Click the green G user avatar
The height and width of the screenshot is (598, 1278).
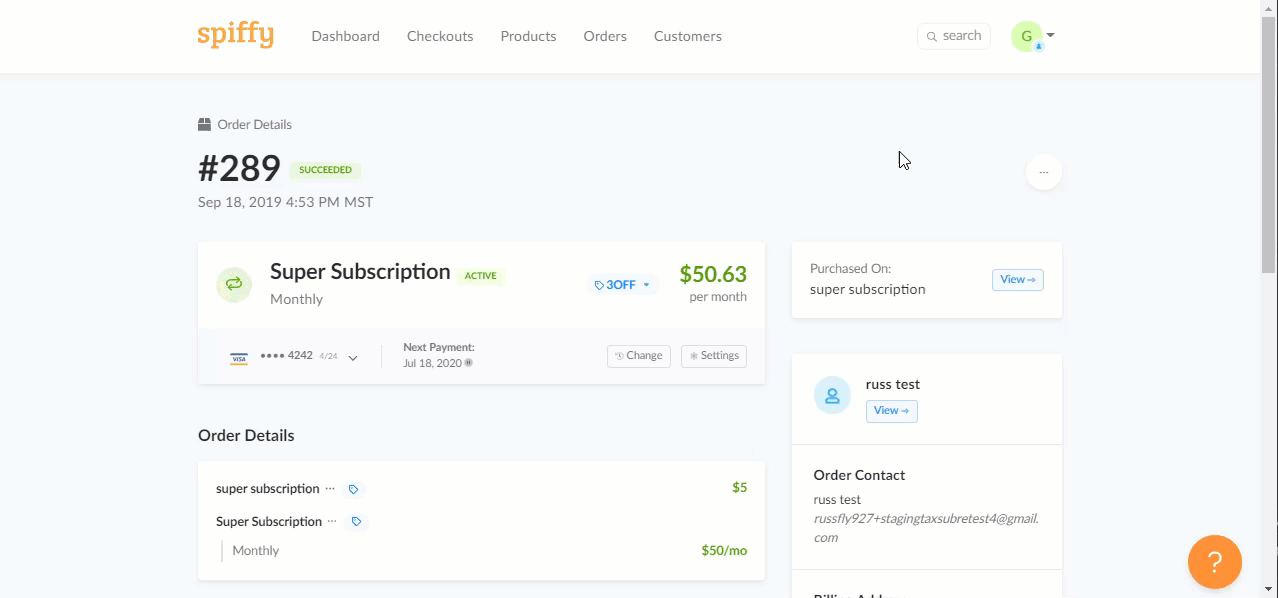click(1026, 36)
